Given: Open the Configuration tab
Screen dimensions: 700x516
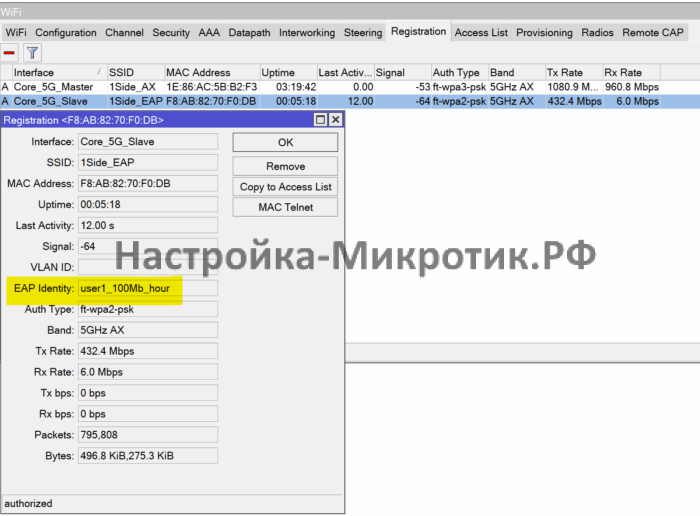Looking at the screenshot, I should [x=66, y=33].
